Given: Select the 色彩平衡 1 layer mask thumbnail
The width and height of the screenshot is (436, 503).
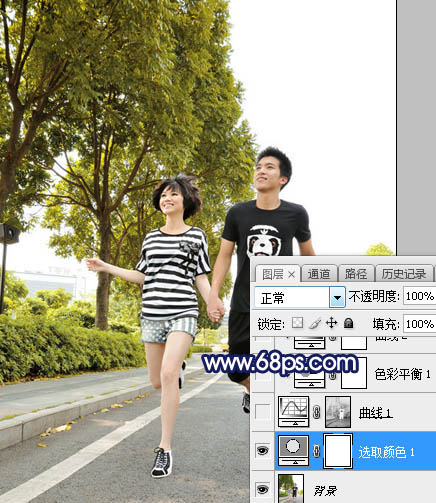Looking at the screenshot, I should coord(354,373).
